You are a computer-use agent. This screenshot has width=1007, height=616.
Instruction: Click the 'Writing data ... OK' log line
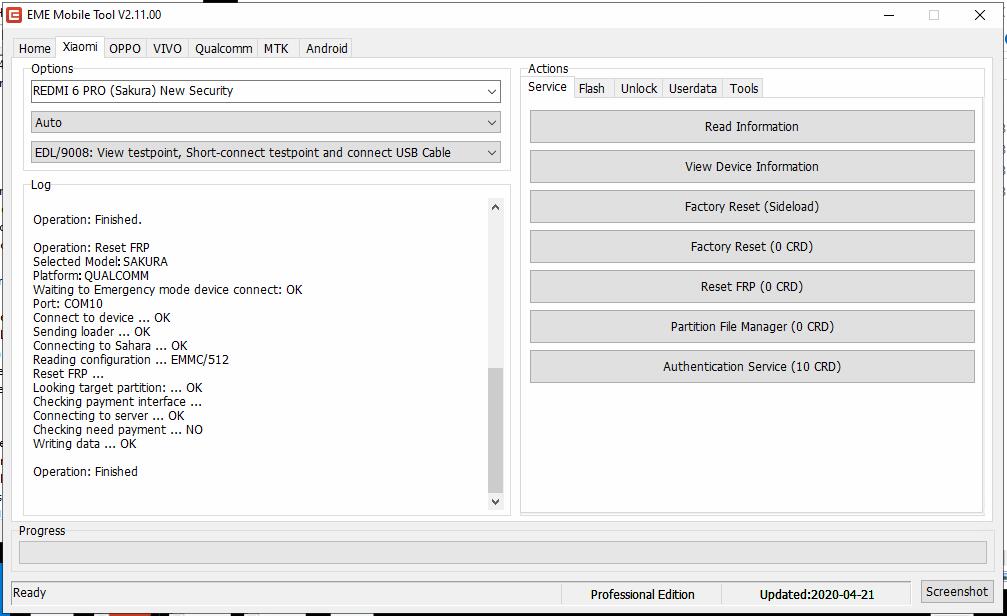(x=84, y=444)
